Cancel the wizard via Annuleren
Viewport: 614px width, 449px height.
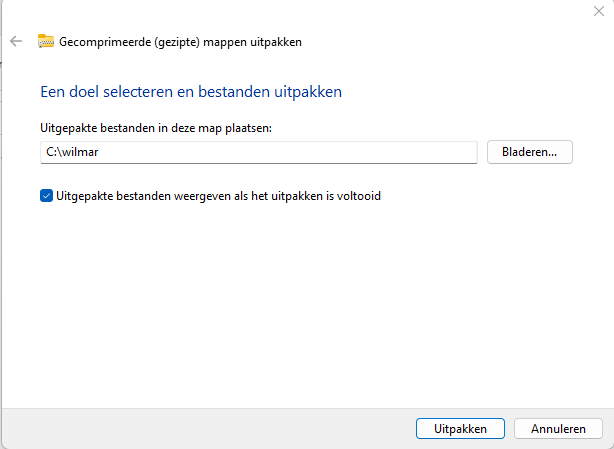[558, 428]
